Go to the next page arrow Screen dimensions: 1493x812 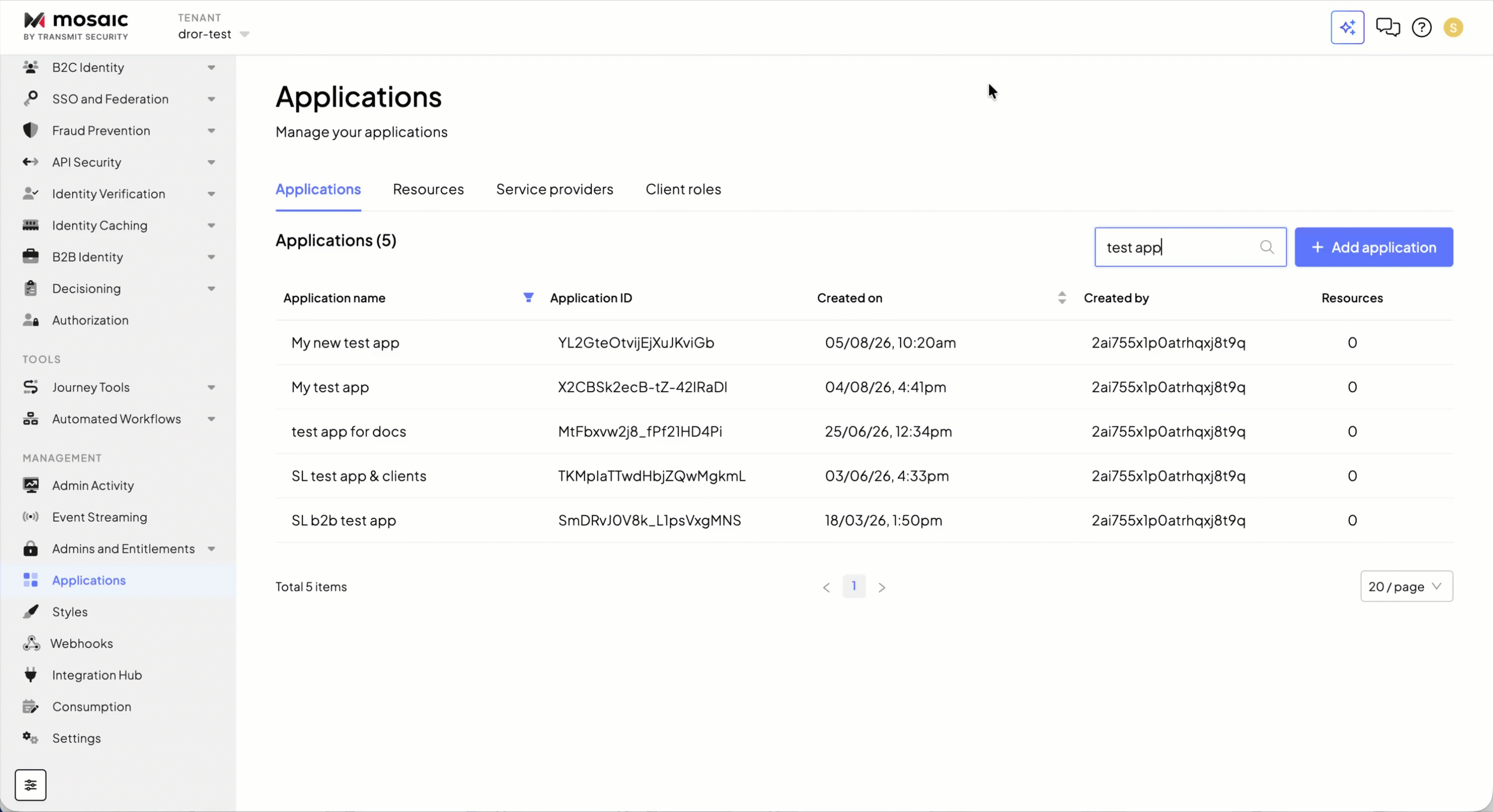881,587
